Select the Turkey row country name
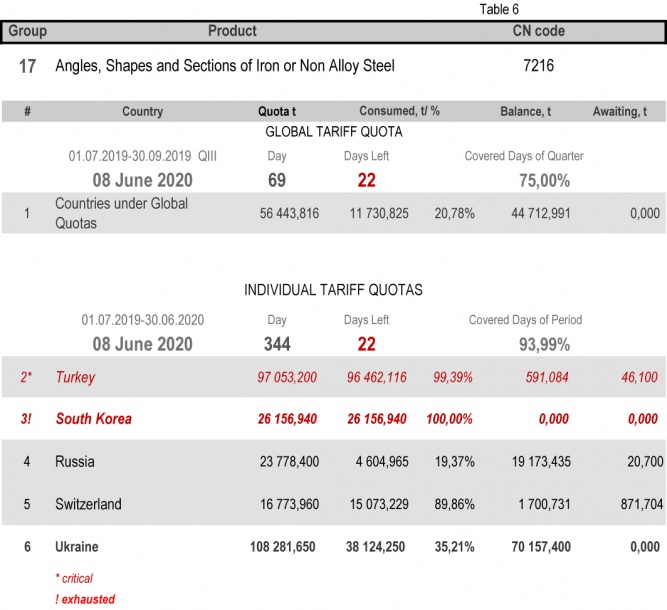 coord(75,378)
